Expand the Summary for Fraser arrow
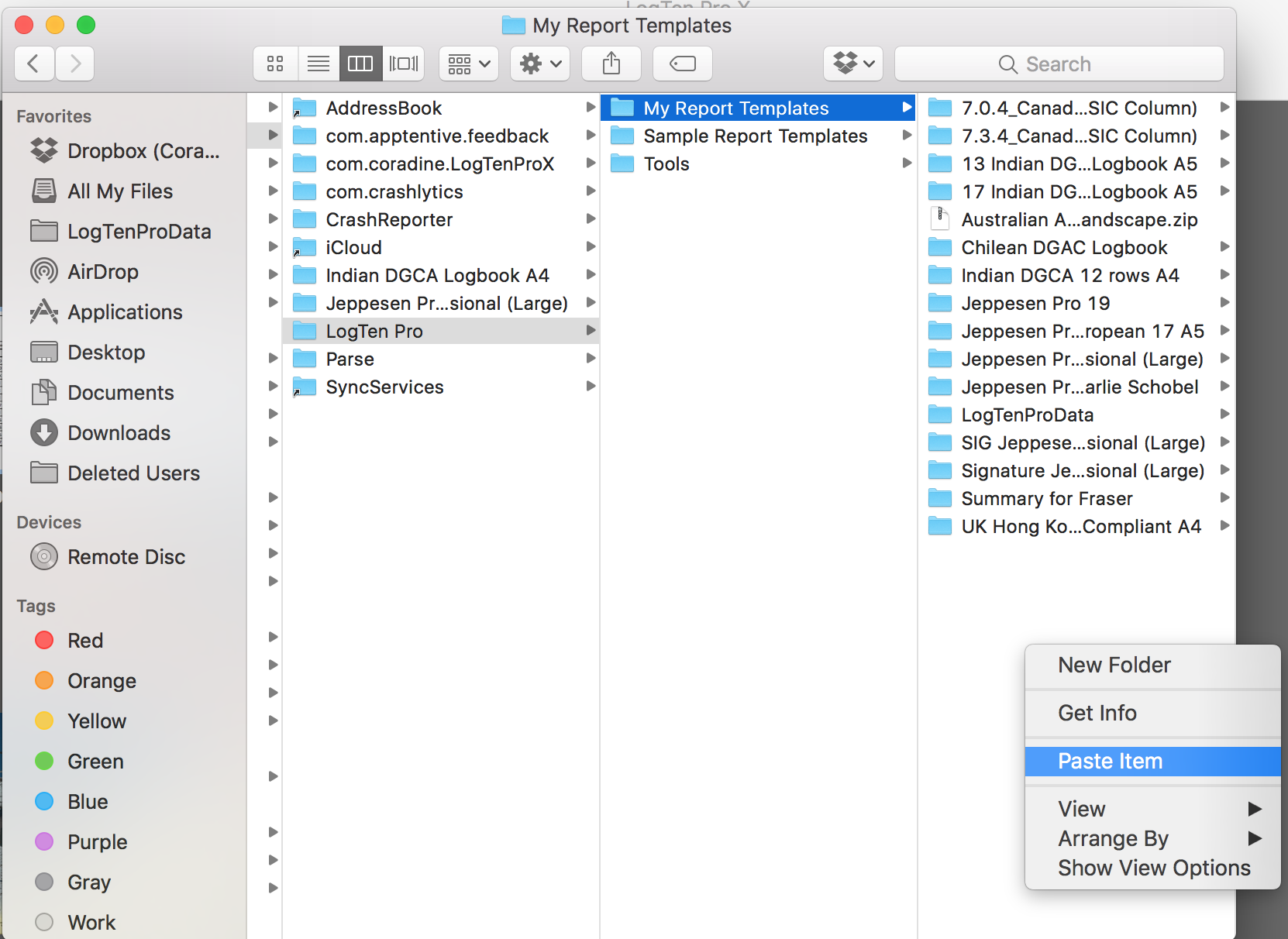The width and height of the screenshot is (1288, 939). pos(1224,497)
